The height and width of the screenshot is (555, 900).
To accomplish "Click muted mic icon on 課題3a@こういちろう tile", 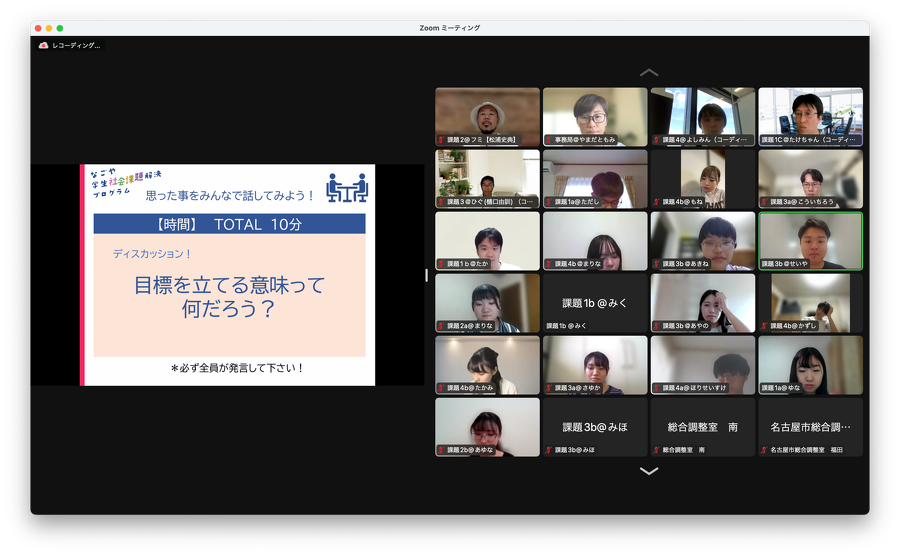I will point(764,202).
